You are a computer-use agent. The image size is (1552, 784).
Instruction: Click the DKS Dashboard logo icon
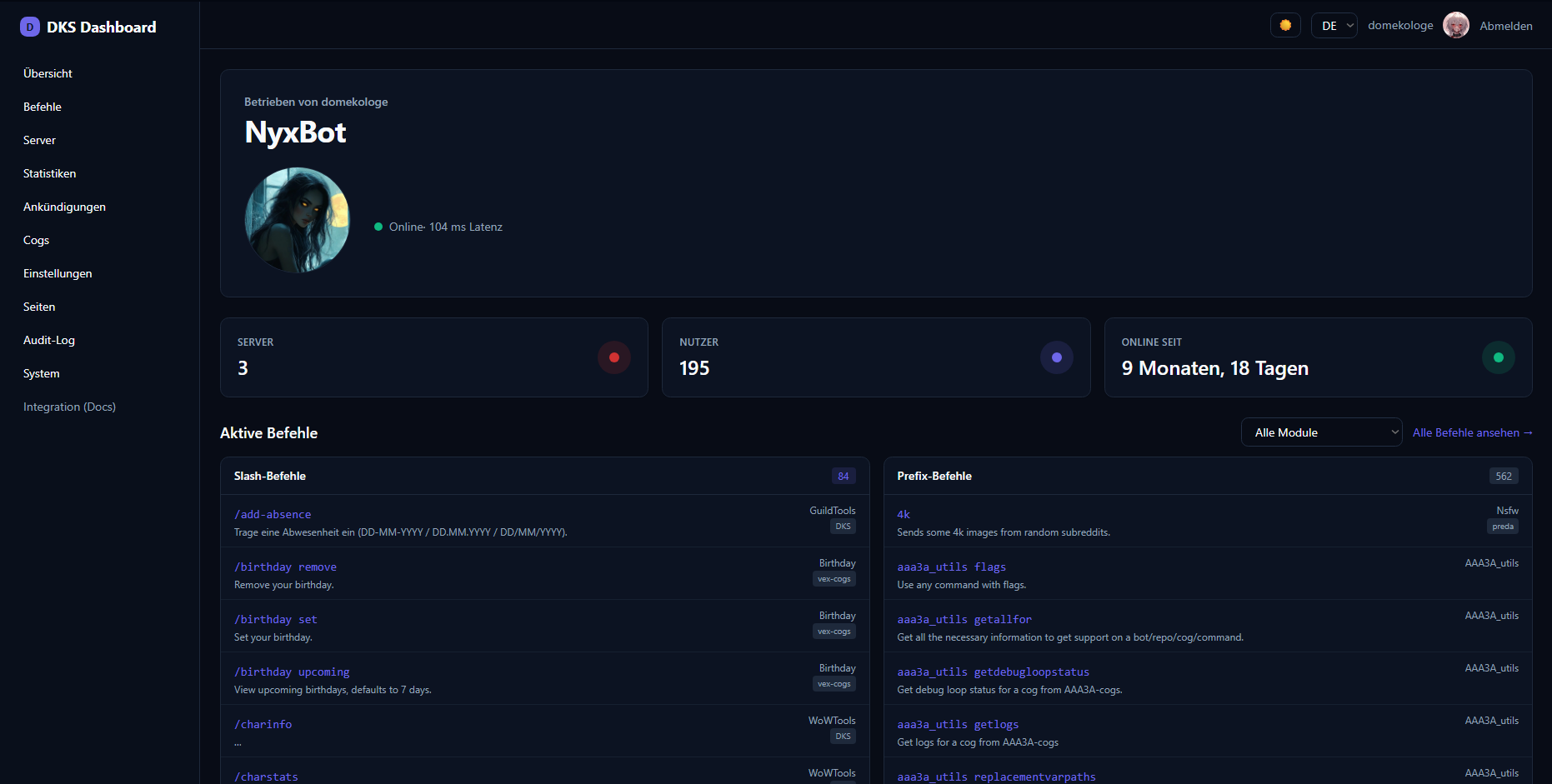(x=30, y=27)
